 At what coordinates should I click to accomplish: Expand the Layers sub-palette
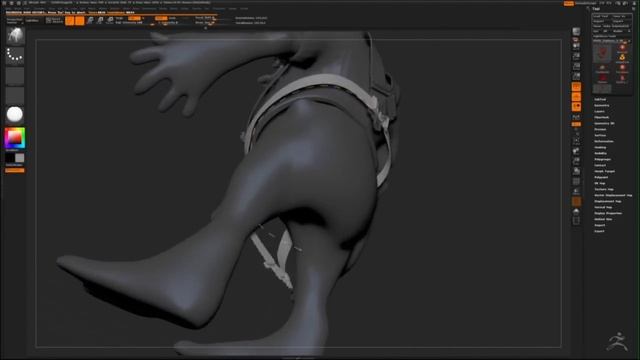coord(600,111)
